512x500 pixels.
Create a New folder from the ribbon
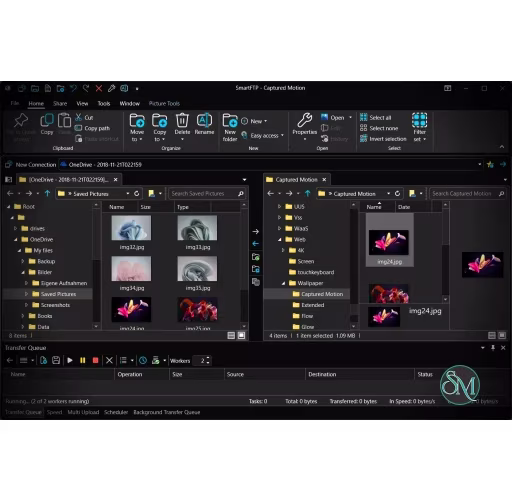point(230,127)
